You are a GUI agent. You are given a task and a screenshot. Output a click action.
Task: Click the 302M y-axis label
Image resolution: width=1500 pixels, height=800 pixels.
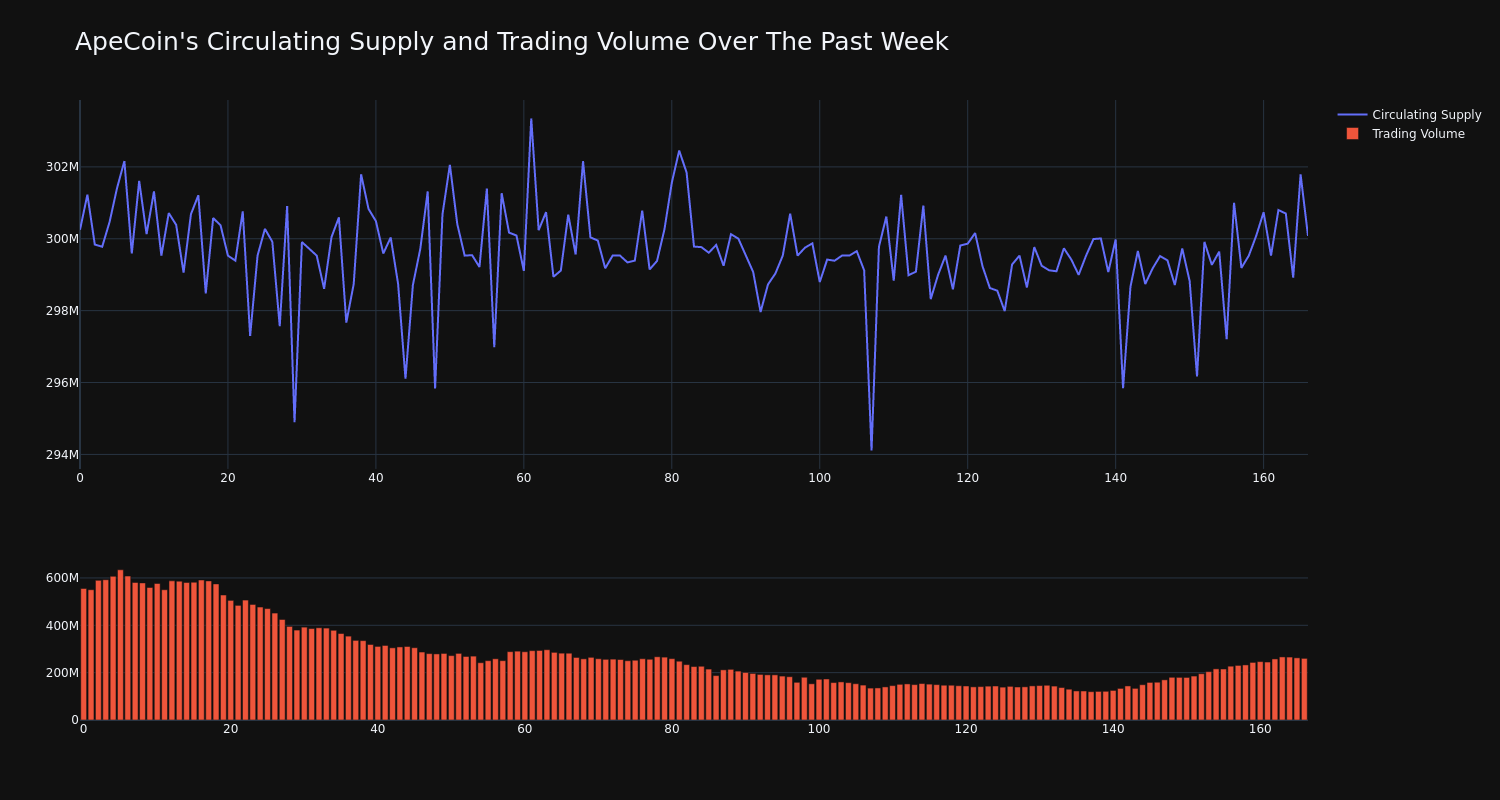(x=62, y=167)
